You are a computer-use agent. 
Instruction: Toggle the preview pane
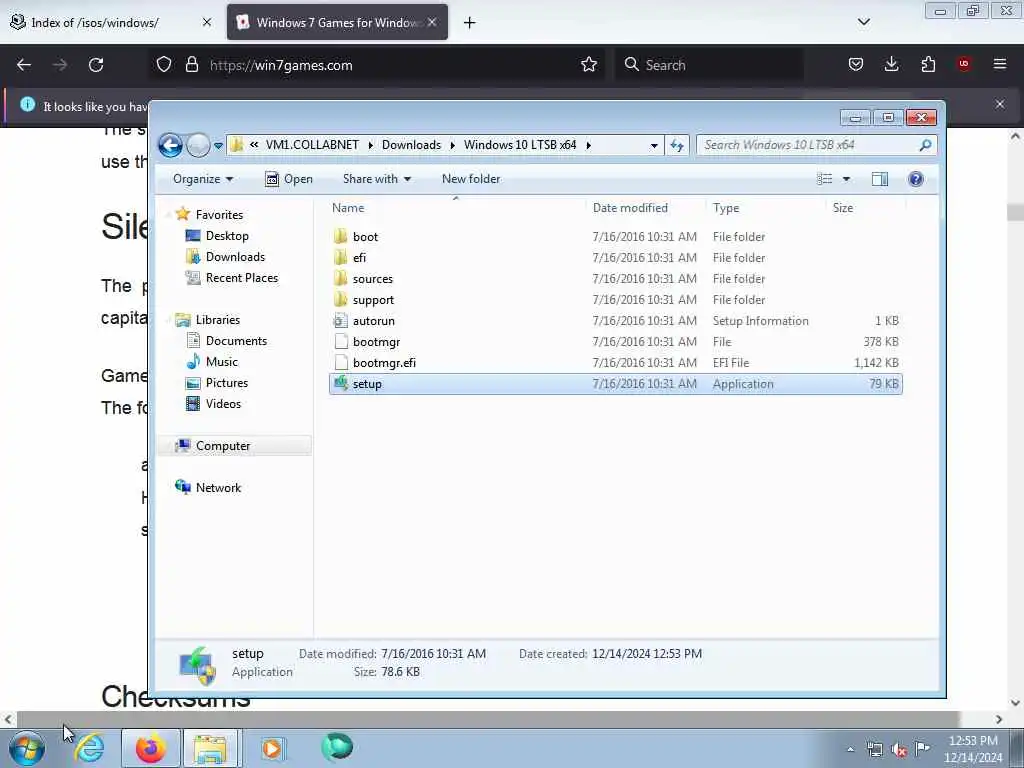point(880,179)
